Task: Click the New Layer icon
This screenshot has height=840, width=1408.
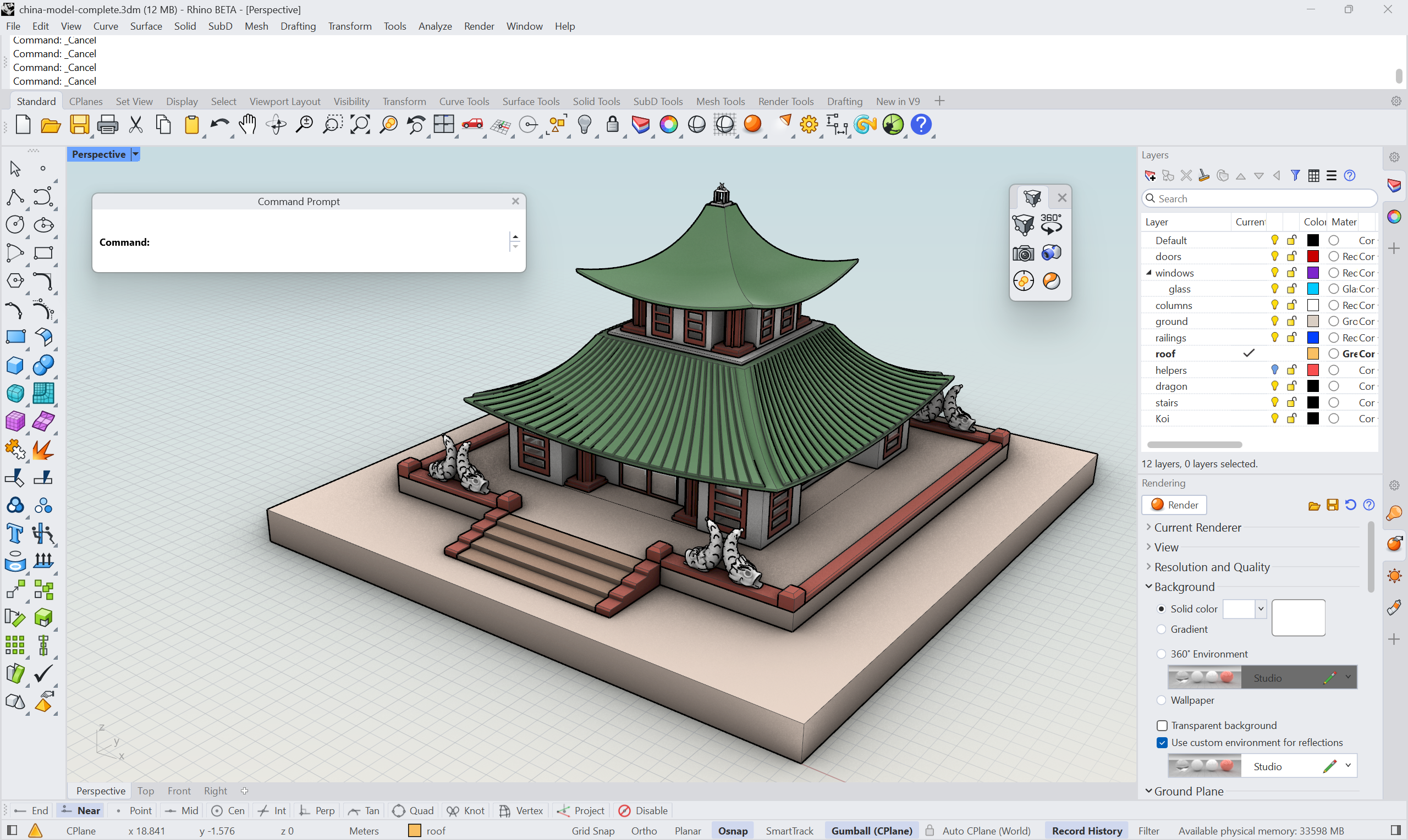Action: pos(1150,176)
